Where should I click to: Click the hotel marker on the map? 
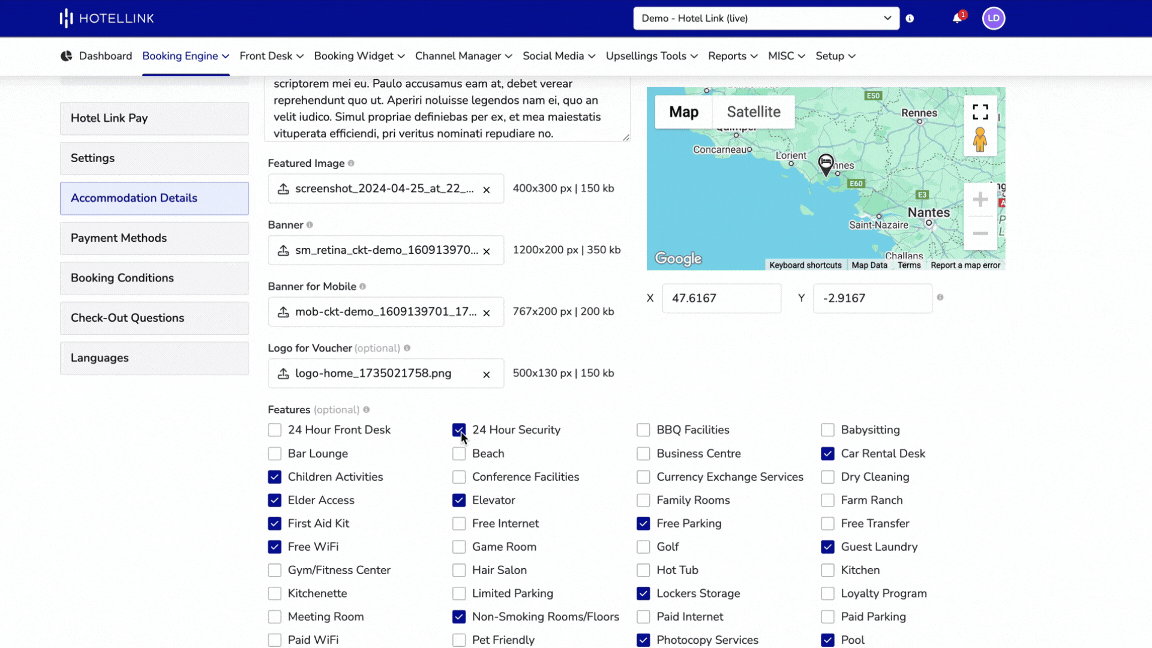(x=826, y=165)
